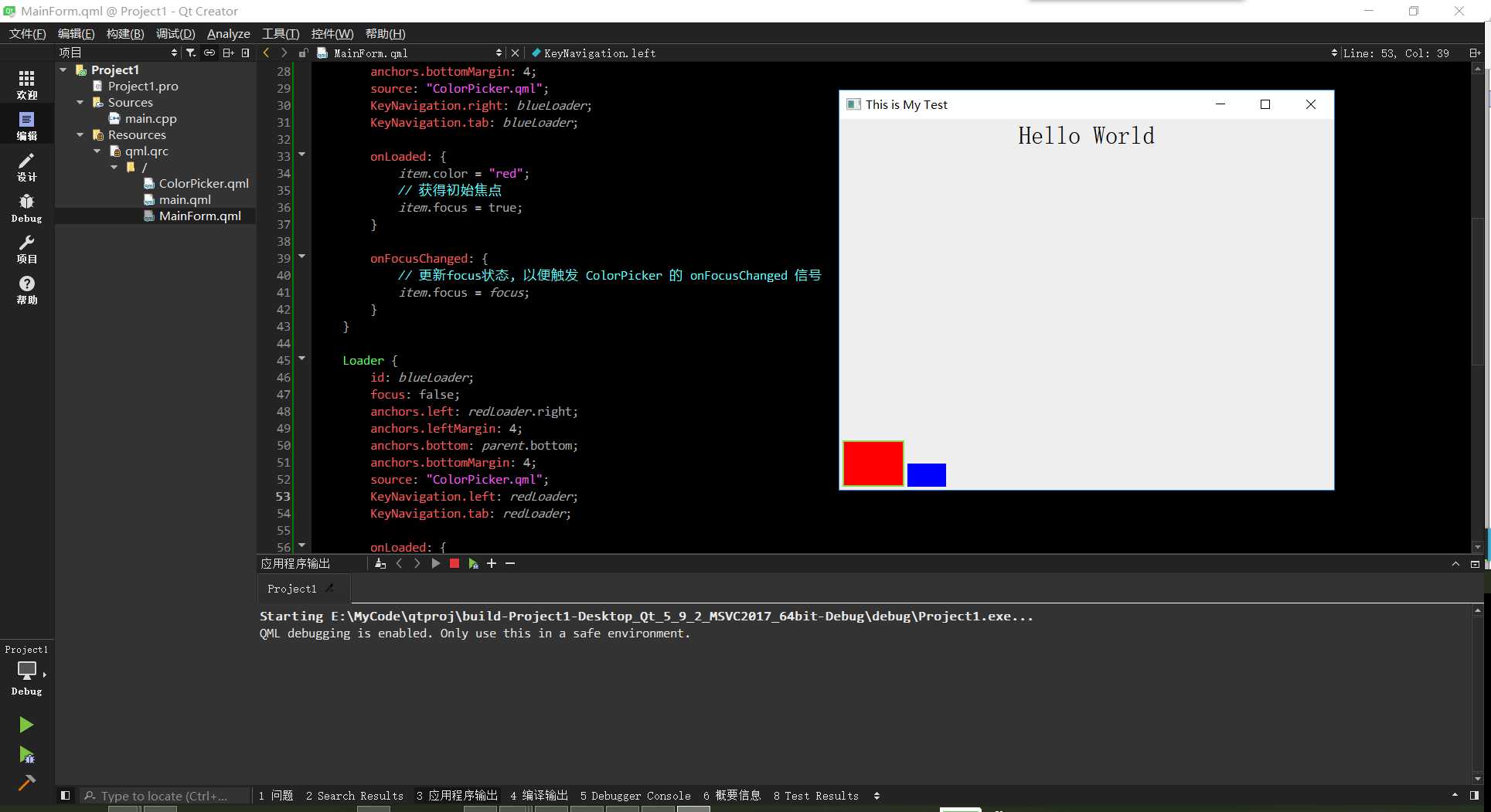Open the 文件(F) menu
Viewport: 1491px width, 812px height.
(x=27, y=33)
